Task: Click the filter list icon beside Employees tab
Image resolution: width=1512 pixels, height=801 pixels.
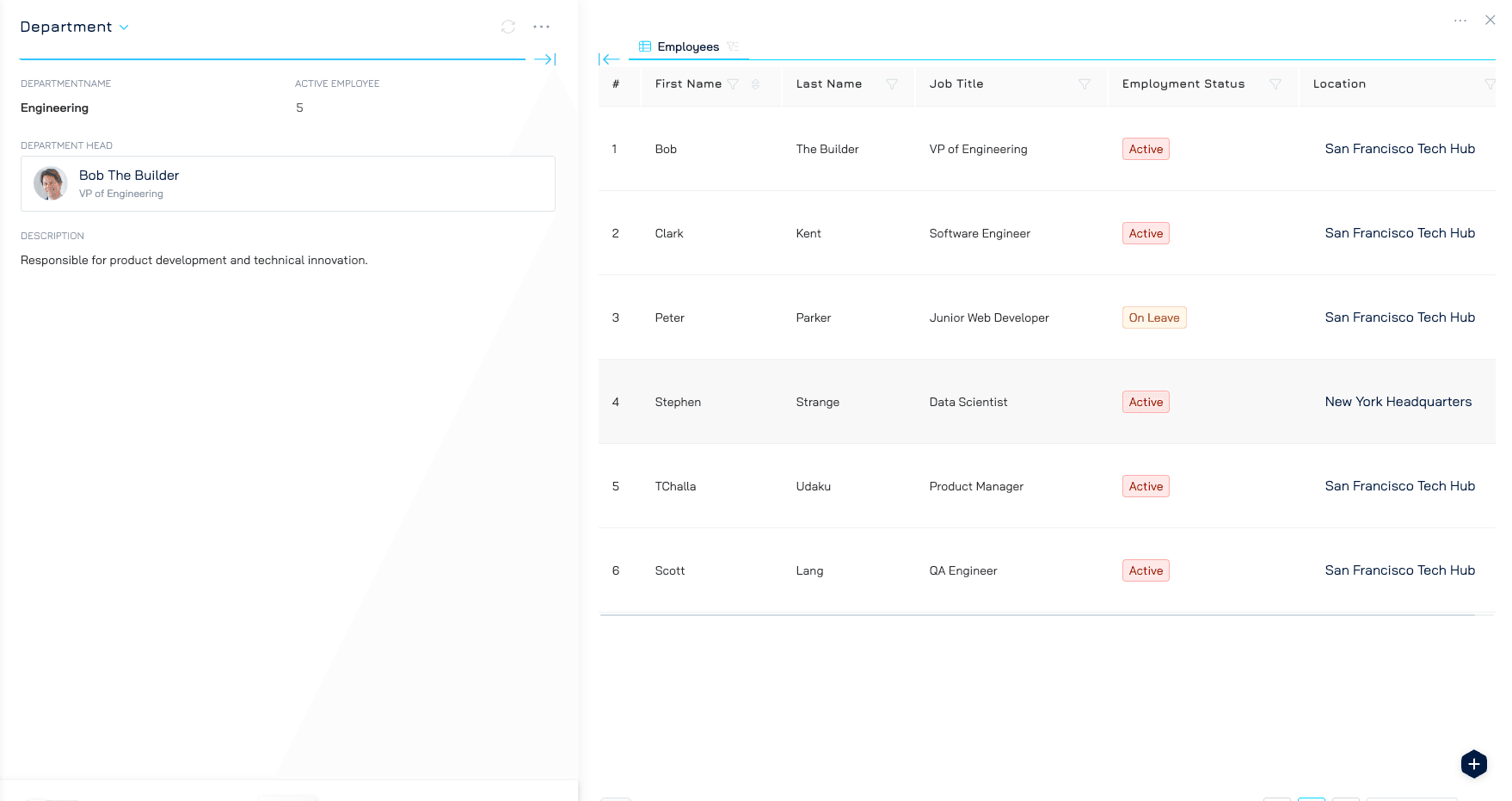Action: coord(733,46)
